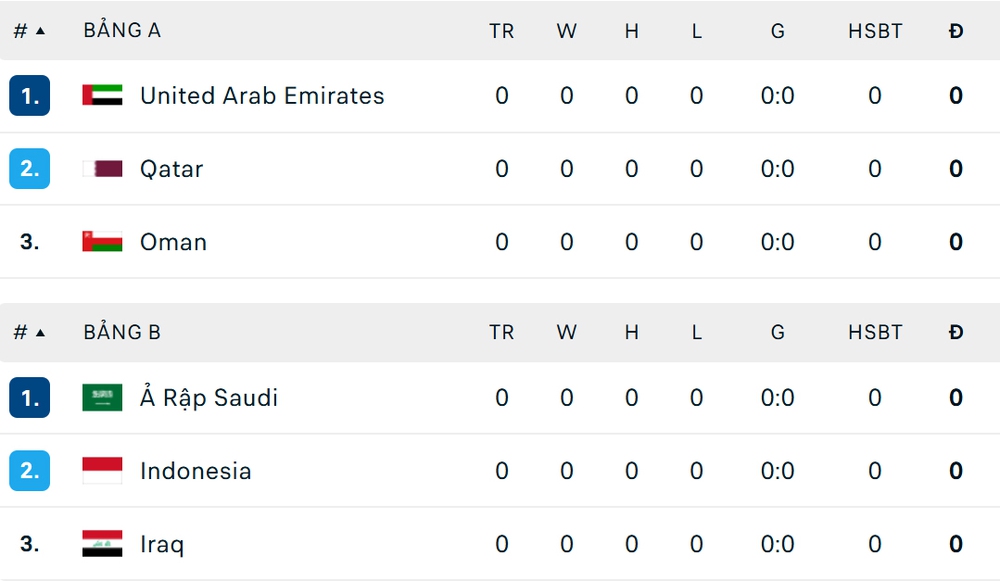Click the HSBT column header in Bảng A
1000x581 pixels.
pos(875,31)
